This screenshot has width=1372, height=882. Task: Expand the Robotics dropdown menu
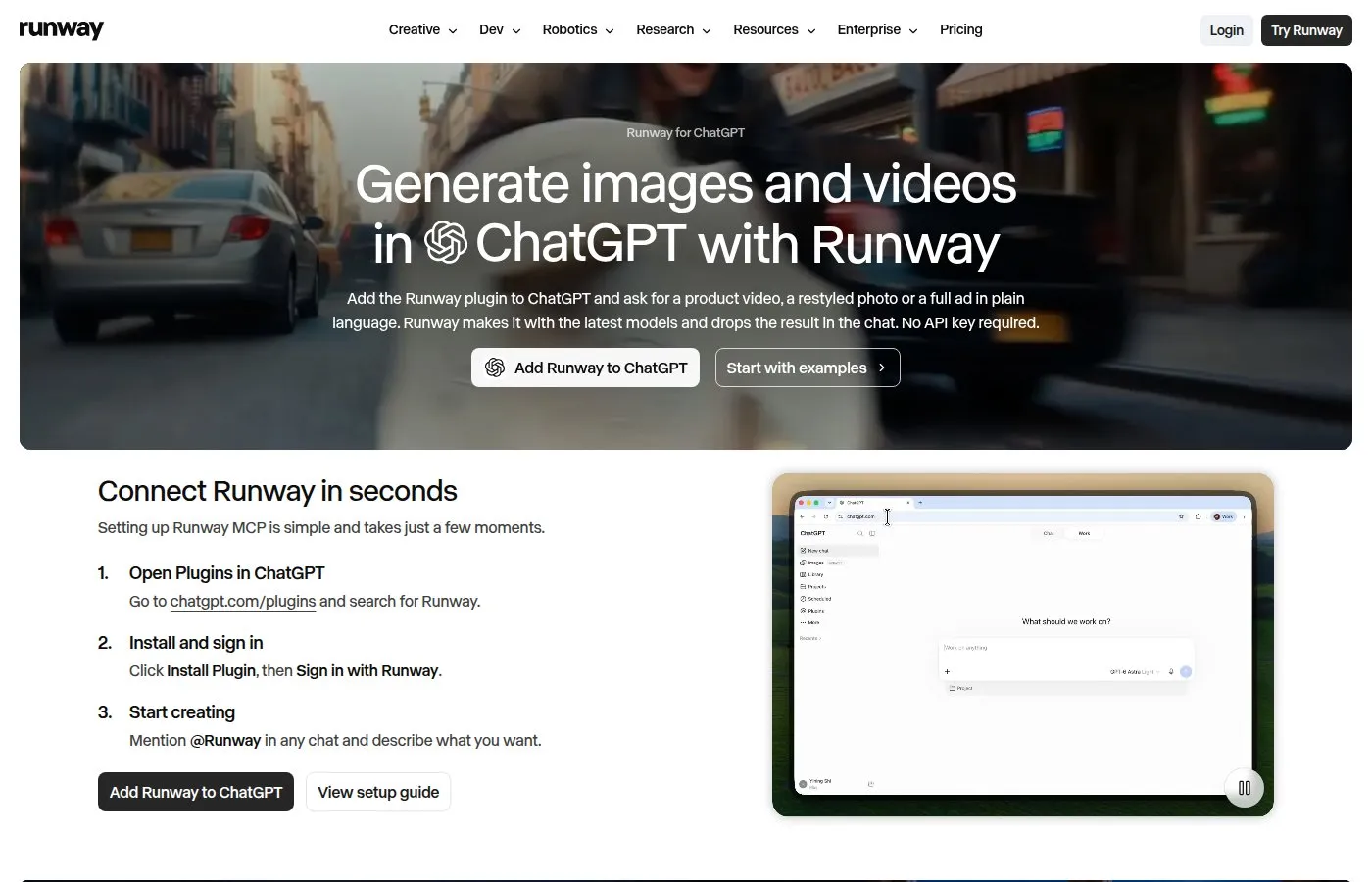[x=578, y=29]
